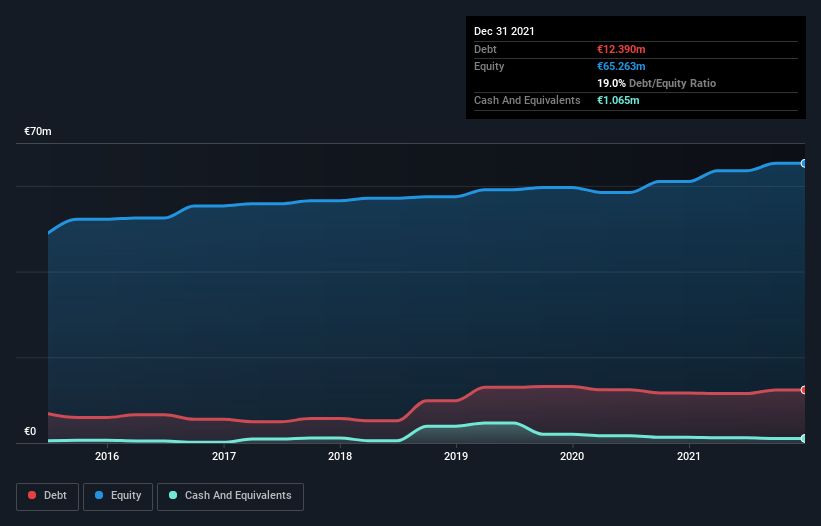Image resolution: width=821 pixels, height=526 pixels.
Task: Click the Equity value €65.263m
Action: tap(621, 66)
